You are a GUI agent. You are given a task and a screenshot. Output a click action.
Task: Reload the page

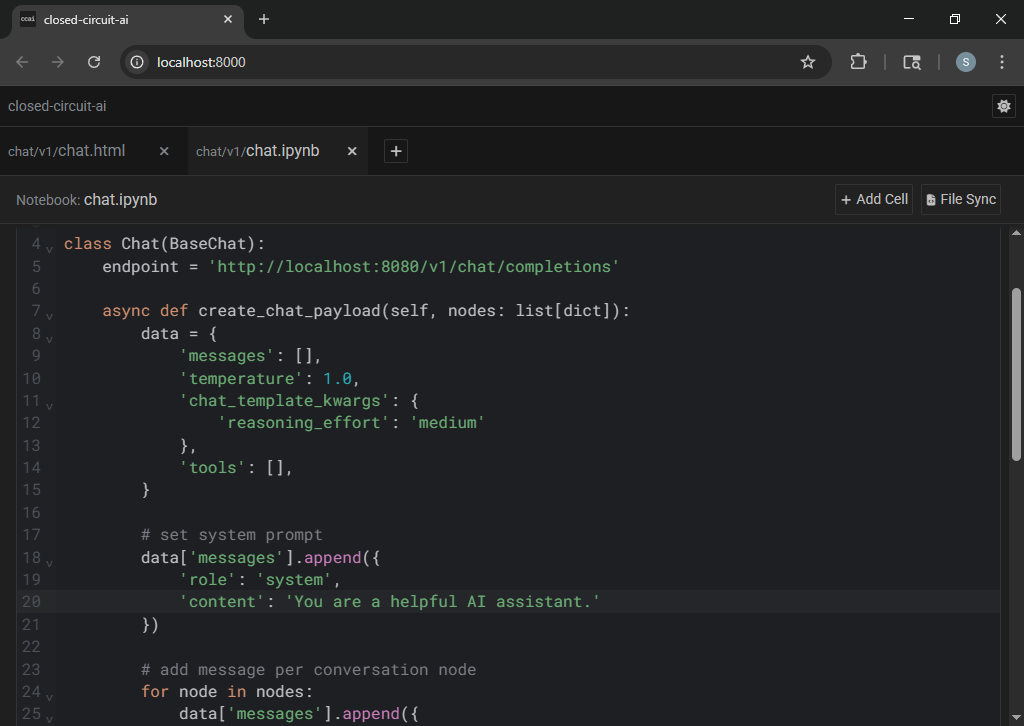coord(94,62)
